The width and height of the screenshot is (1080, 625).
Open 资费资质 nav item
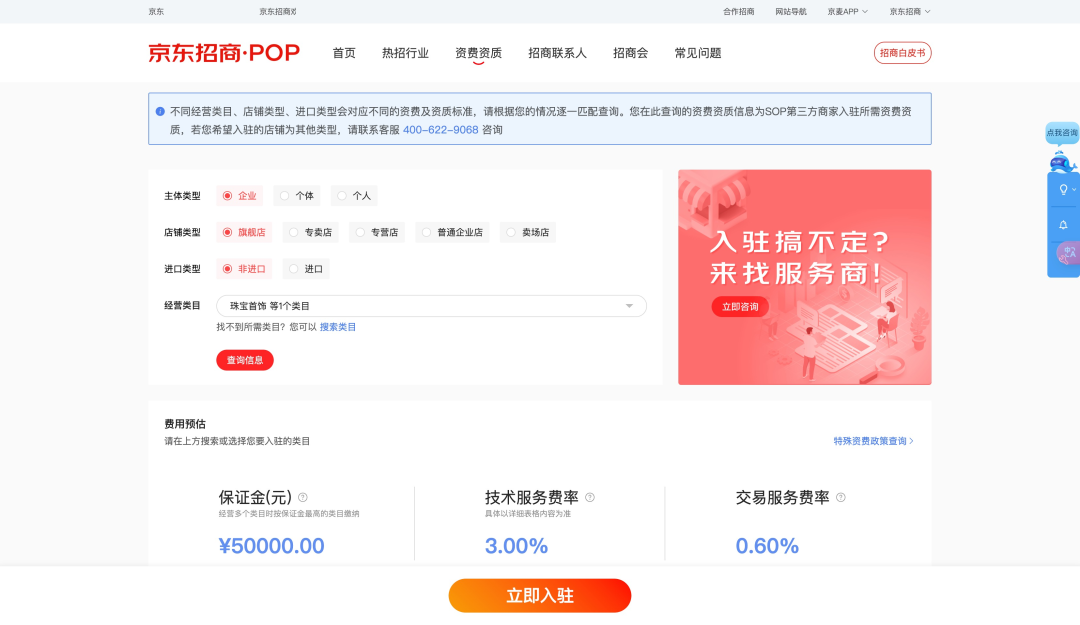(x=478, y=53)
